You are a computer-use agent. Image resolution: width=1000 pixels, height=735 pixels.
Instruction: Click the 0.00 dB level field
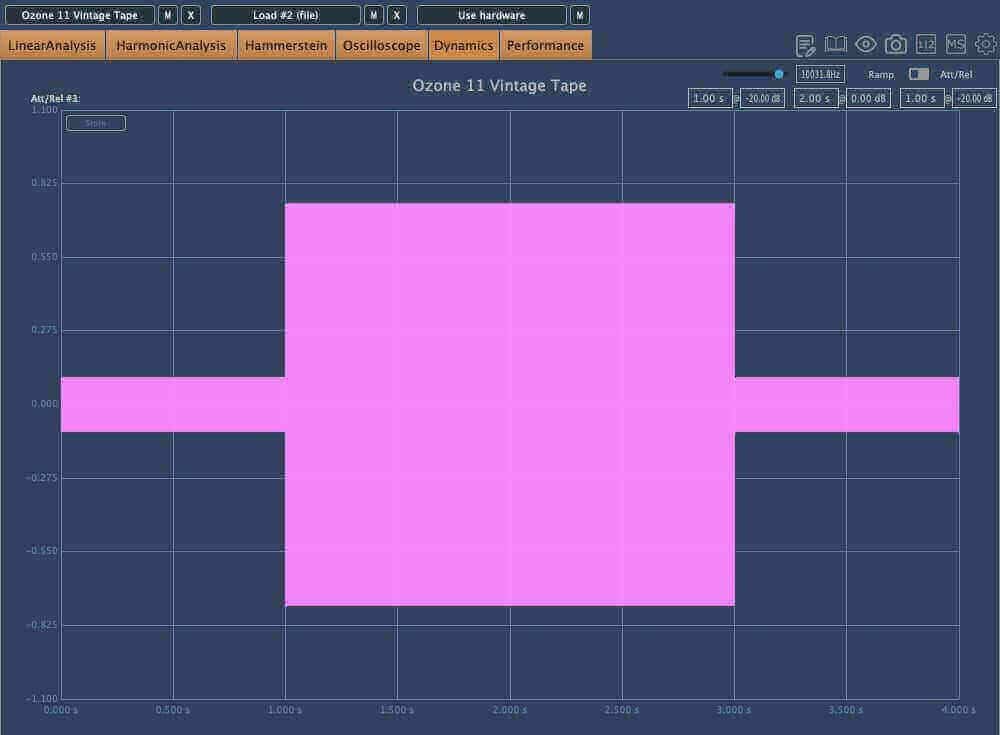(x=869, y=99)
